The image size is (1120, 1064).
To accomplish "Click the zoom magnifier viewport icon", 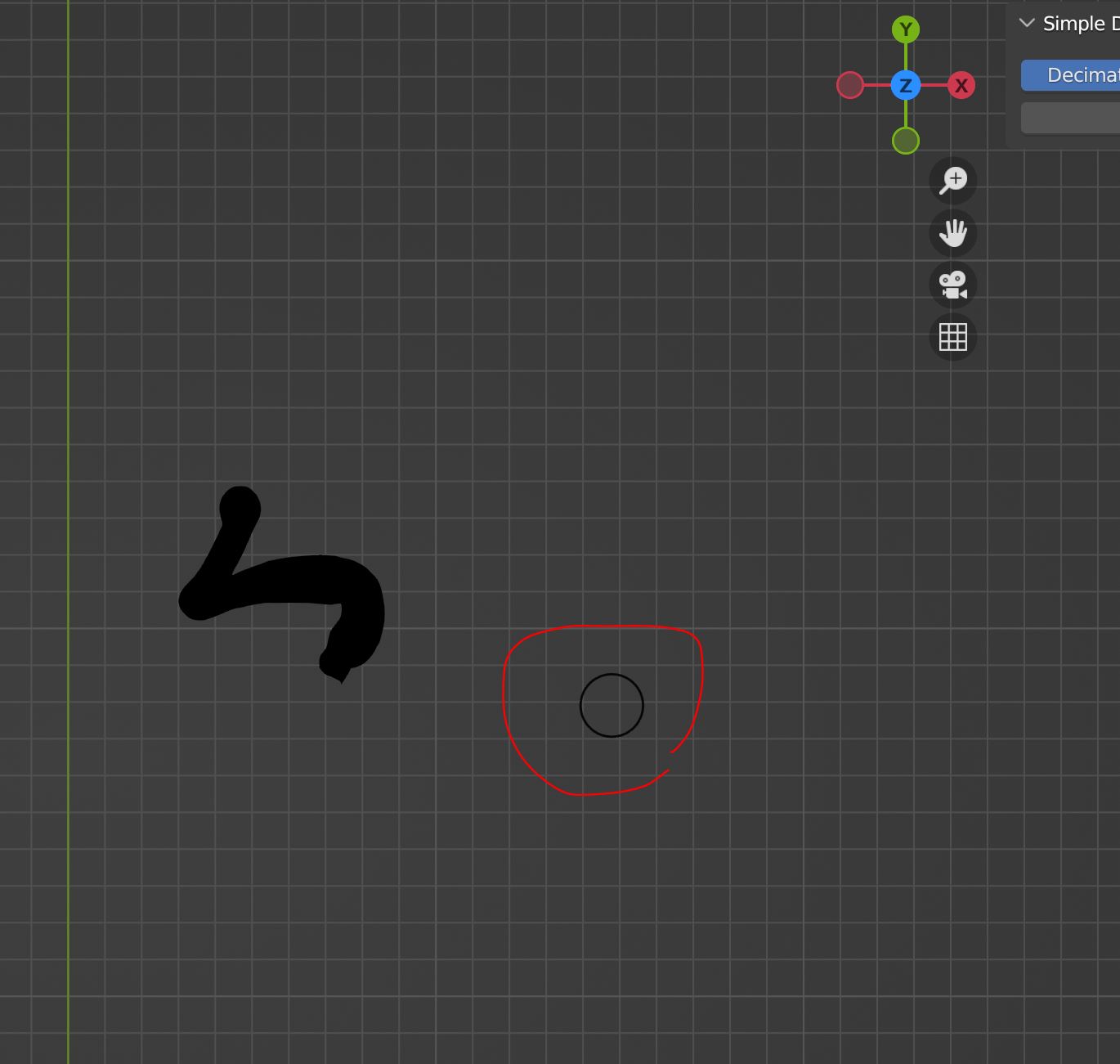I will (953, 181).
